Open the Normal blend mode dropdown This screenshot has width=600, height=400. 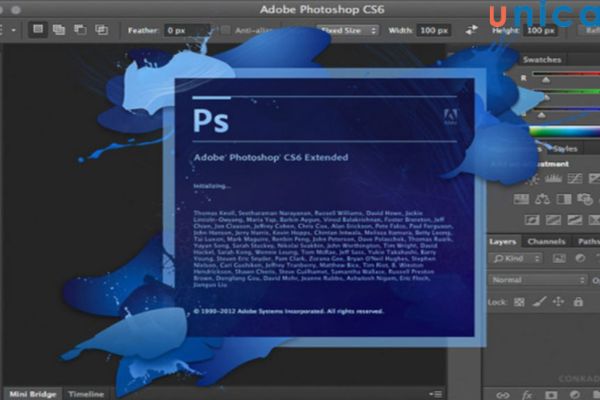point(538,280)
